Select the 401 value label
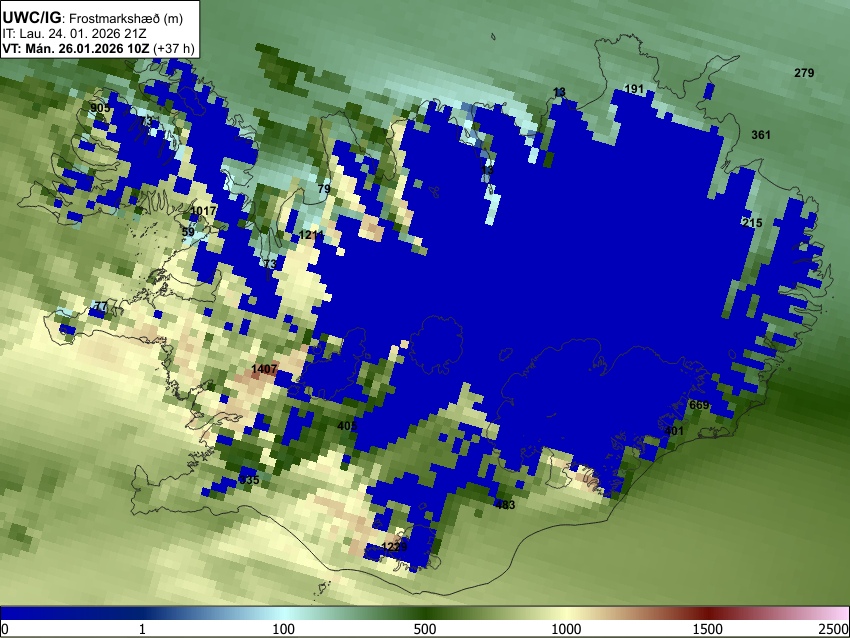This screenshot has width=850, height=638. 674,431
